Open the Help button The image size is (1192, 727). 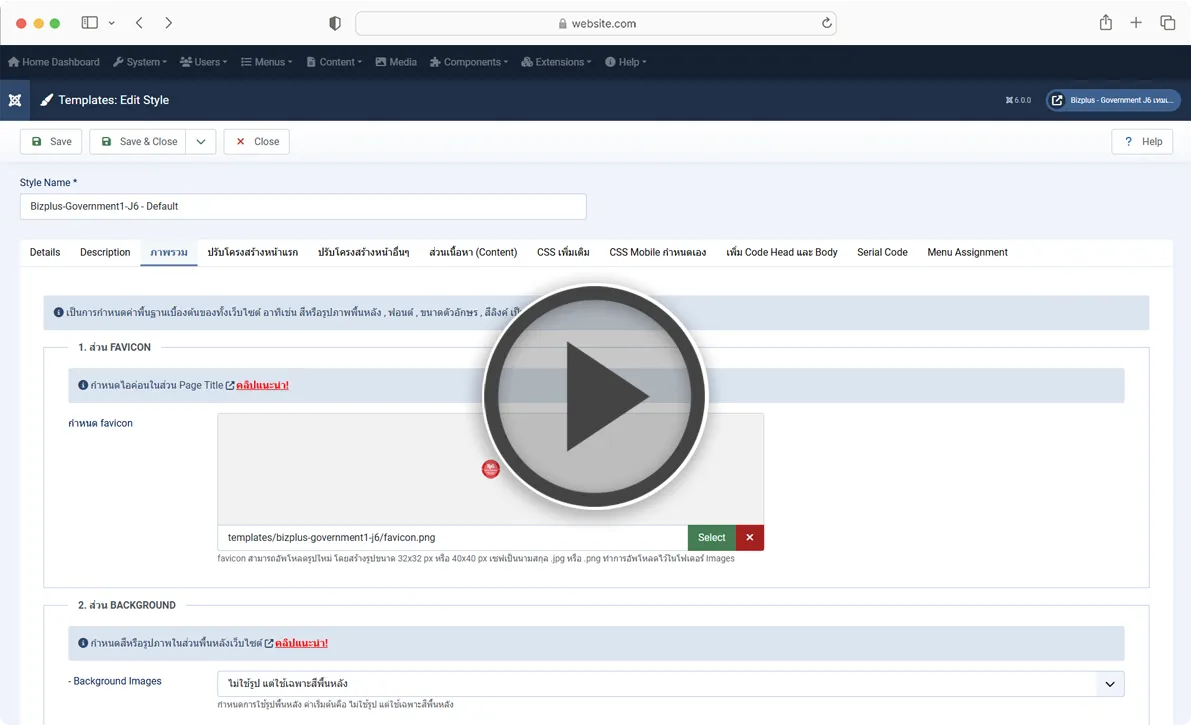1142,142
